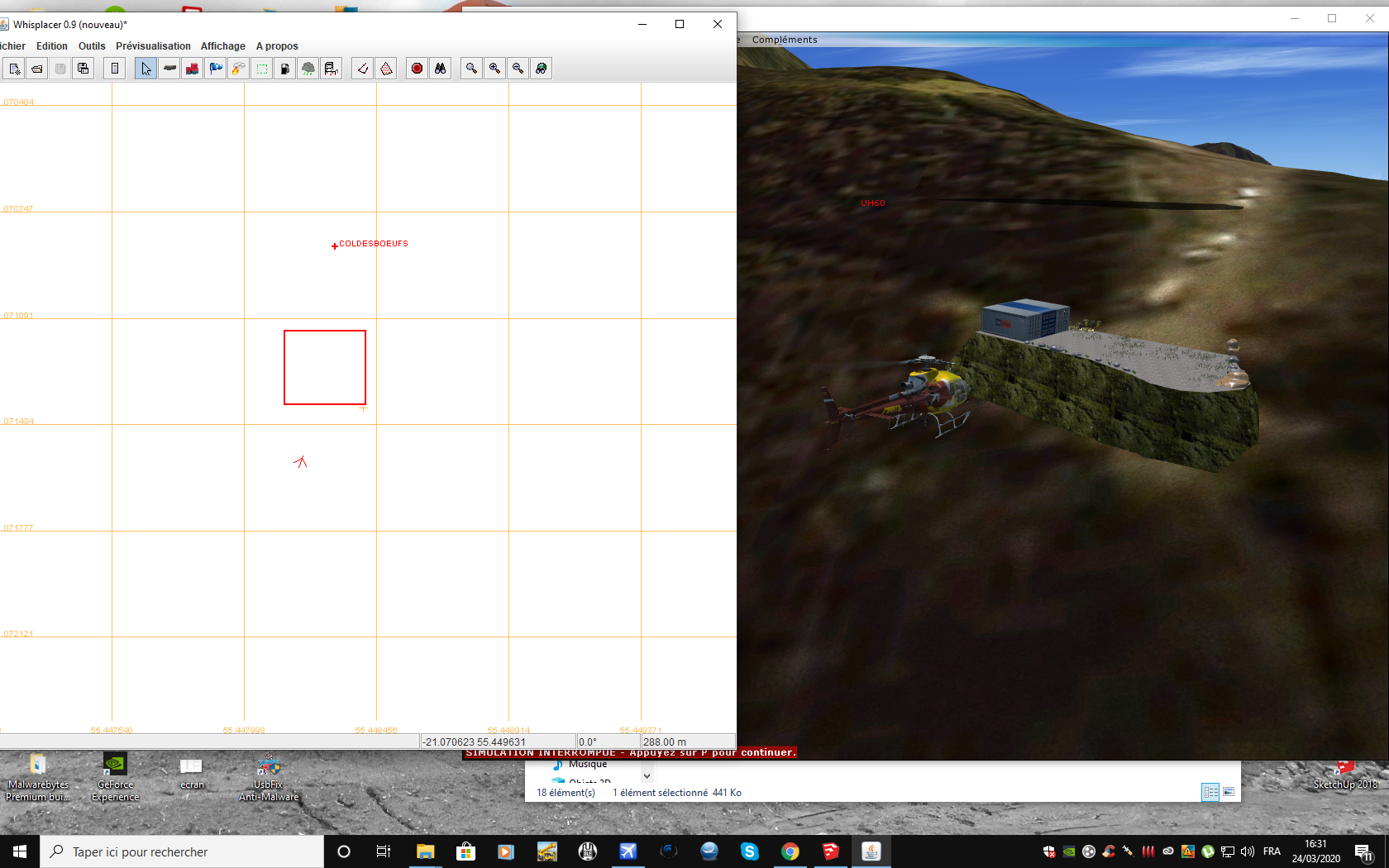Open the ecran desktop file
Viewport: 1389px width, 868px height.
pyautogui.click(x=192, y=774)
